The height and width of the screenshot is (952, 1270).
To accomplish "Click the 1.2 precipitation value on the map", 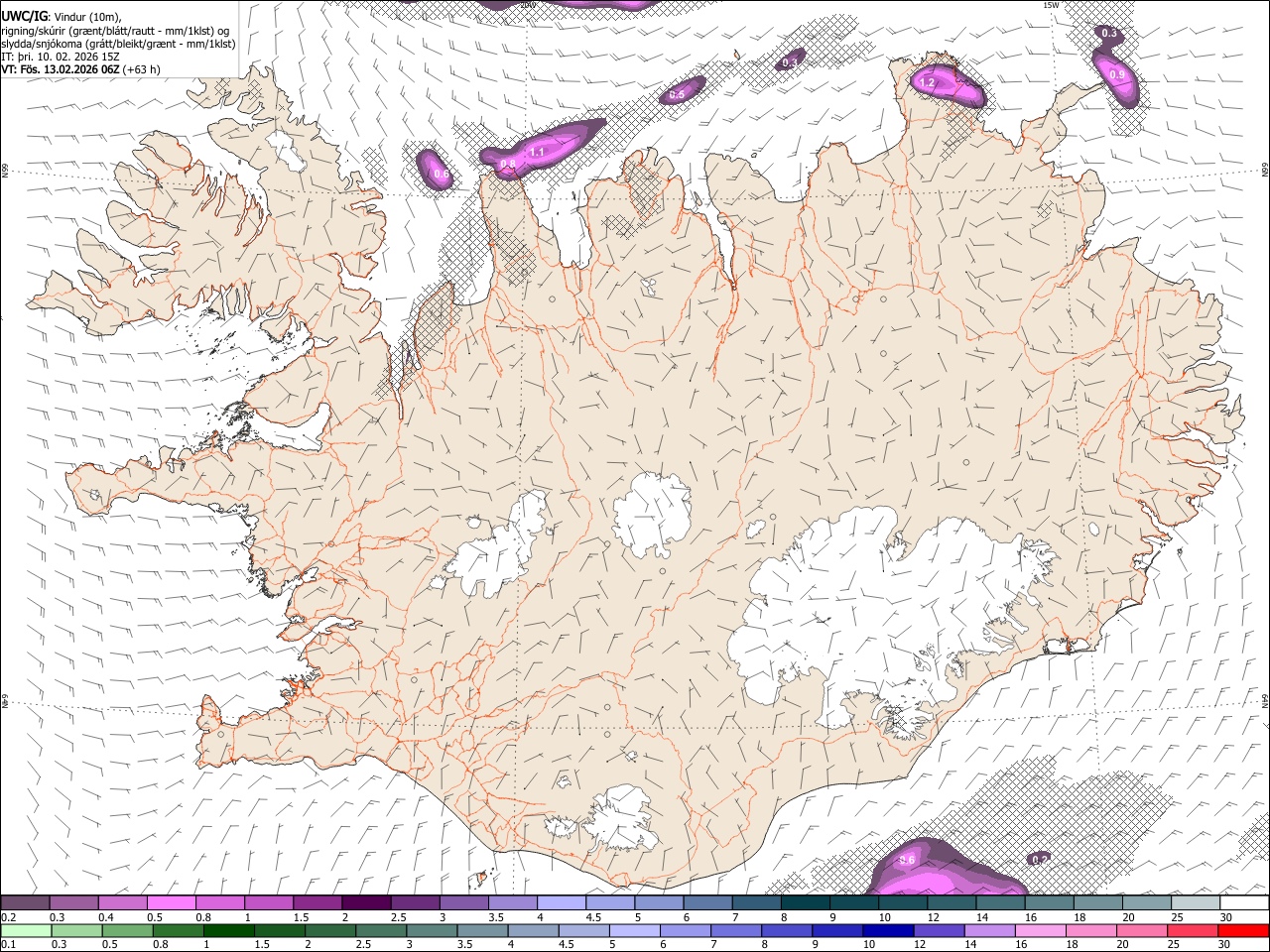I will tap(928, 83).
